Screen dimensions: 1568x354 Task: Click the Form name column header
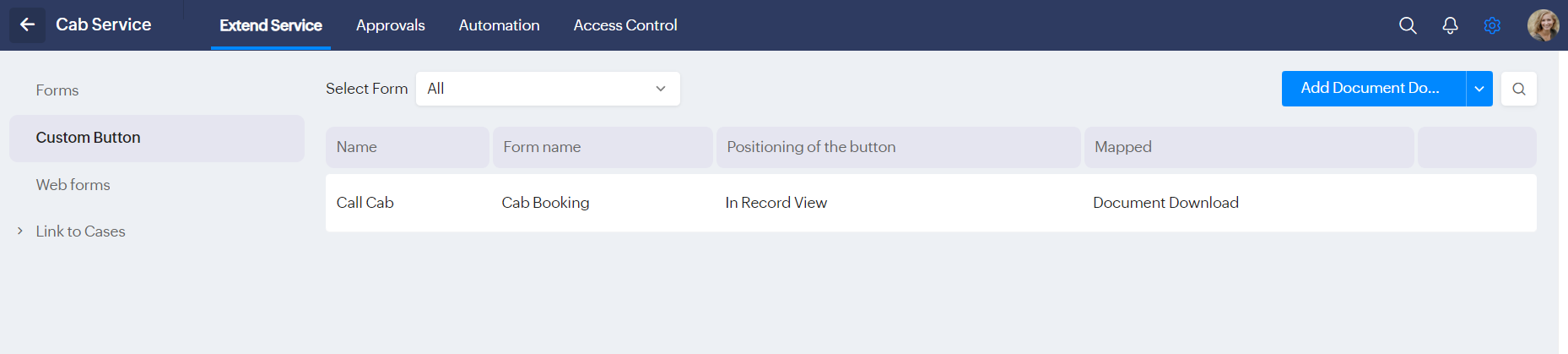tap(542, 147)
